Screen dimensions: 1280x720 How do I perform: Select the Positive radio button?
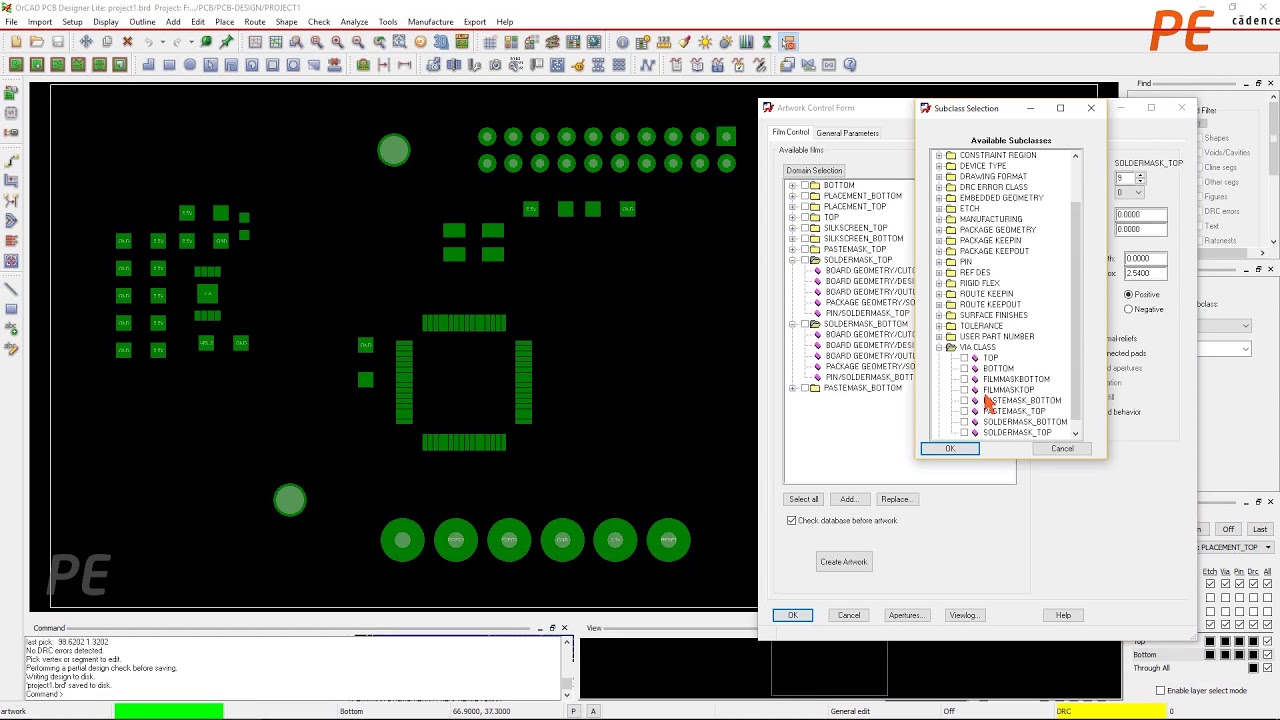(x=1128, y=294)
